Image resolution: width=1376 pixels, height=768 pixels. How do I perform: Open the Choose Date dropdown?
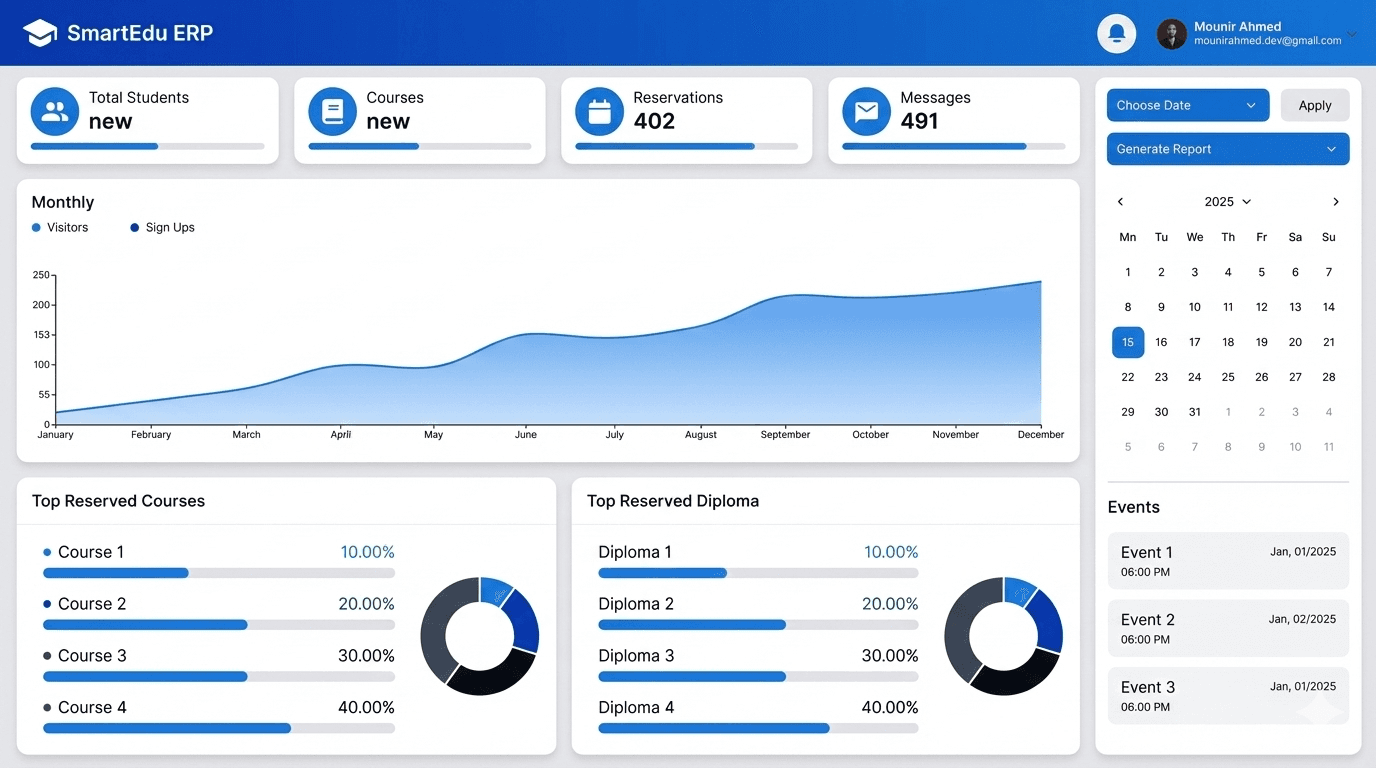[x=1187, y=105]
